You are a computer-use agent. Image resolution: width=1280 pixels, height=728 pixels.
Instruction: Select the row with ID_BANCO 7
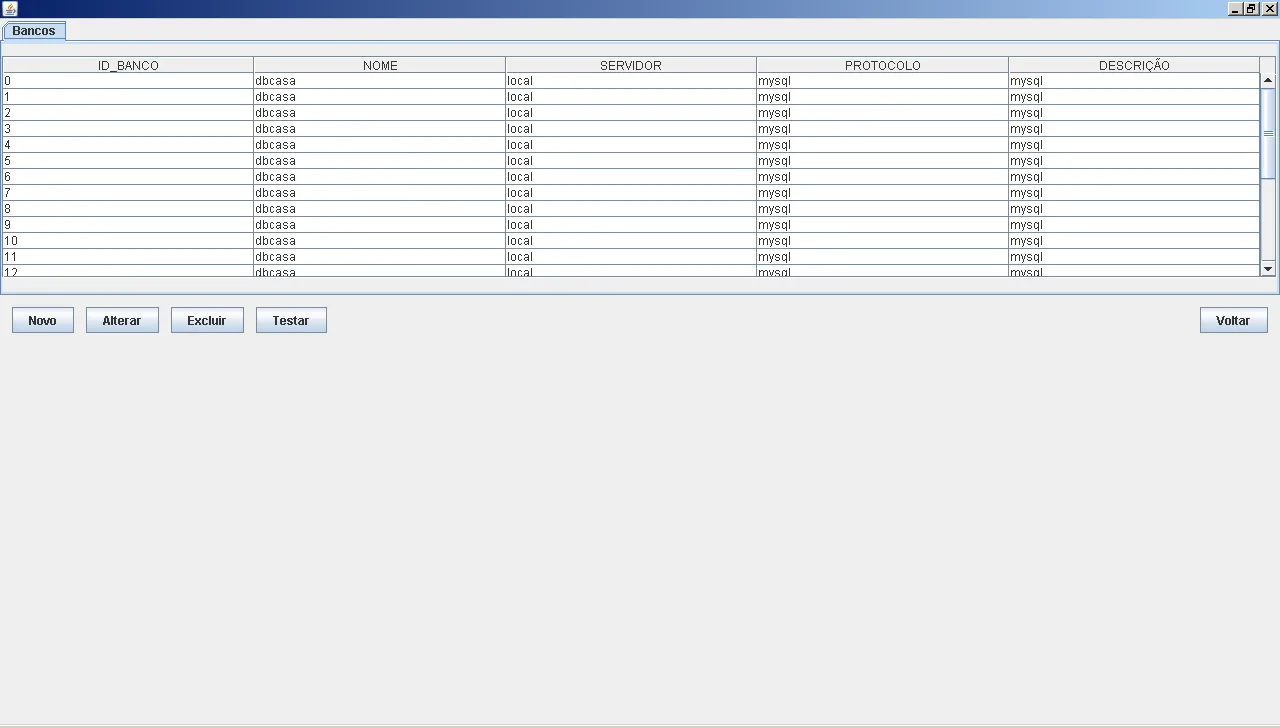pyautogui.click(x=631, y=193)
